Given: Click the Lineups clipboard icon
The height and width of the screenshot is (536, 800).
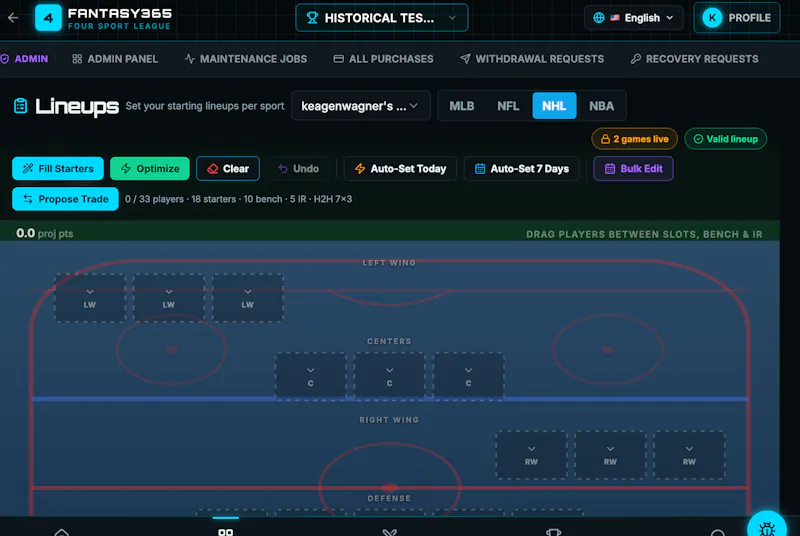Looking at the screenshot, I should tap(20, 106).
